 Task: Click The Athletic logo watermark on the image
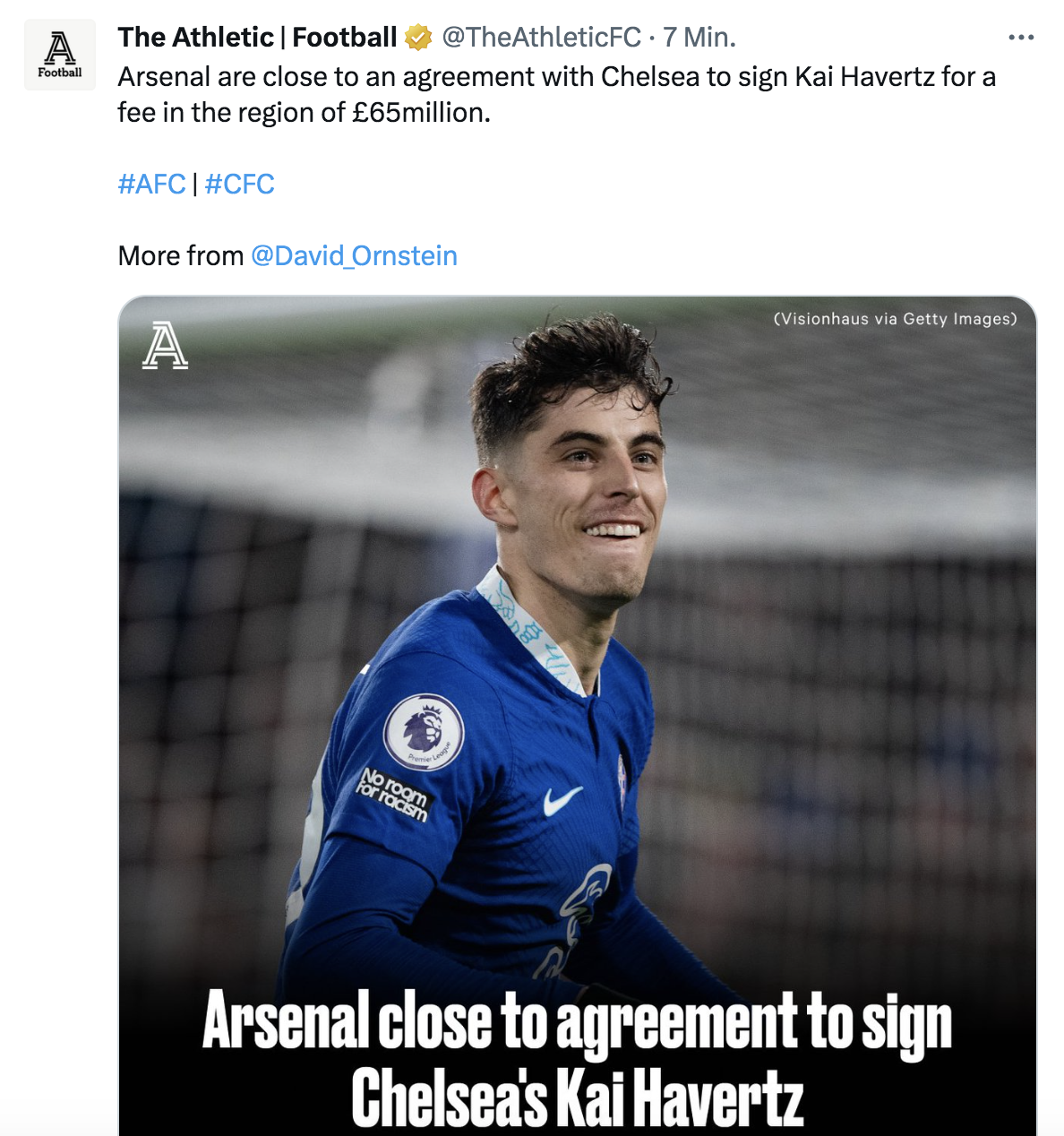(165, 347)
